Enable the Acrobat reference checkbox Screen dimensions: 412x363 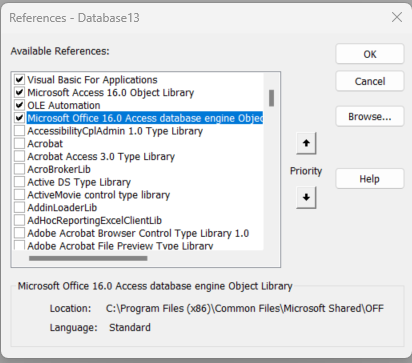(x=19, y=144)
